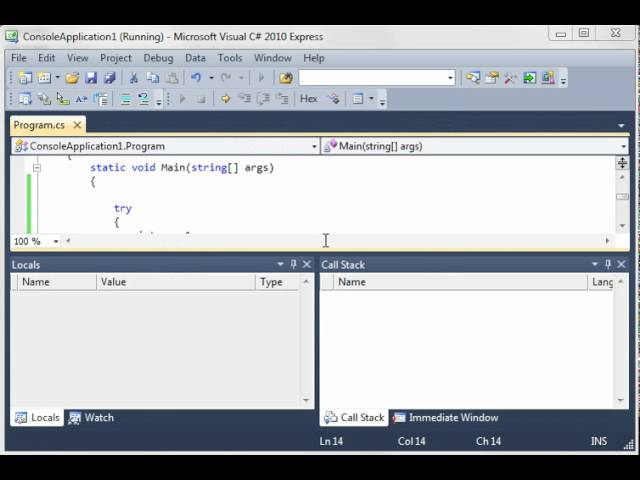This screenshot has height=480, width=640.
Task: Close the Program.cs tab
Action: (x=77, y=125)
